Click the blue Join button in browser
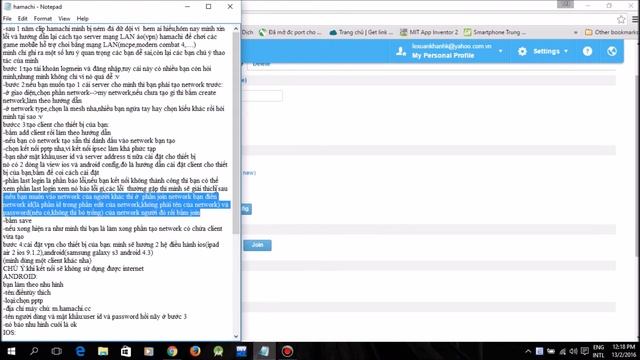Viewport: 640px width, 360px height. [257, 245]
